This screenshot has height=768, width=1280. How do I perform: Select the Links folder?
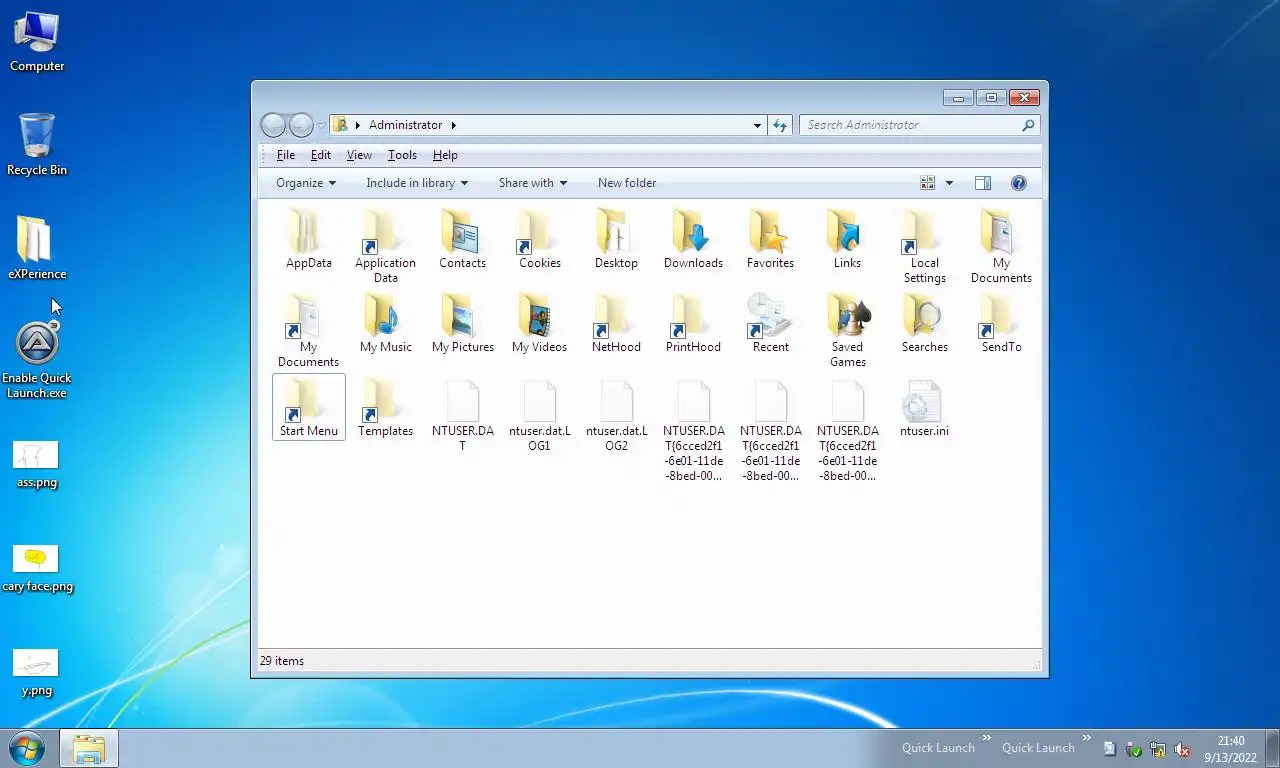coord(847,238)
